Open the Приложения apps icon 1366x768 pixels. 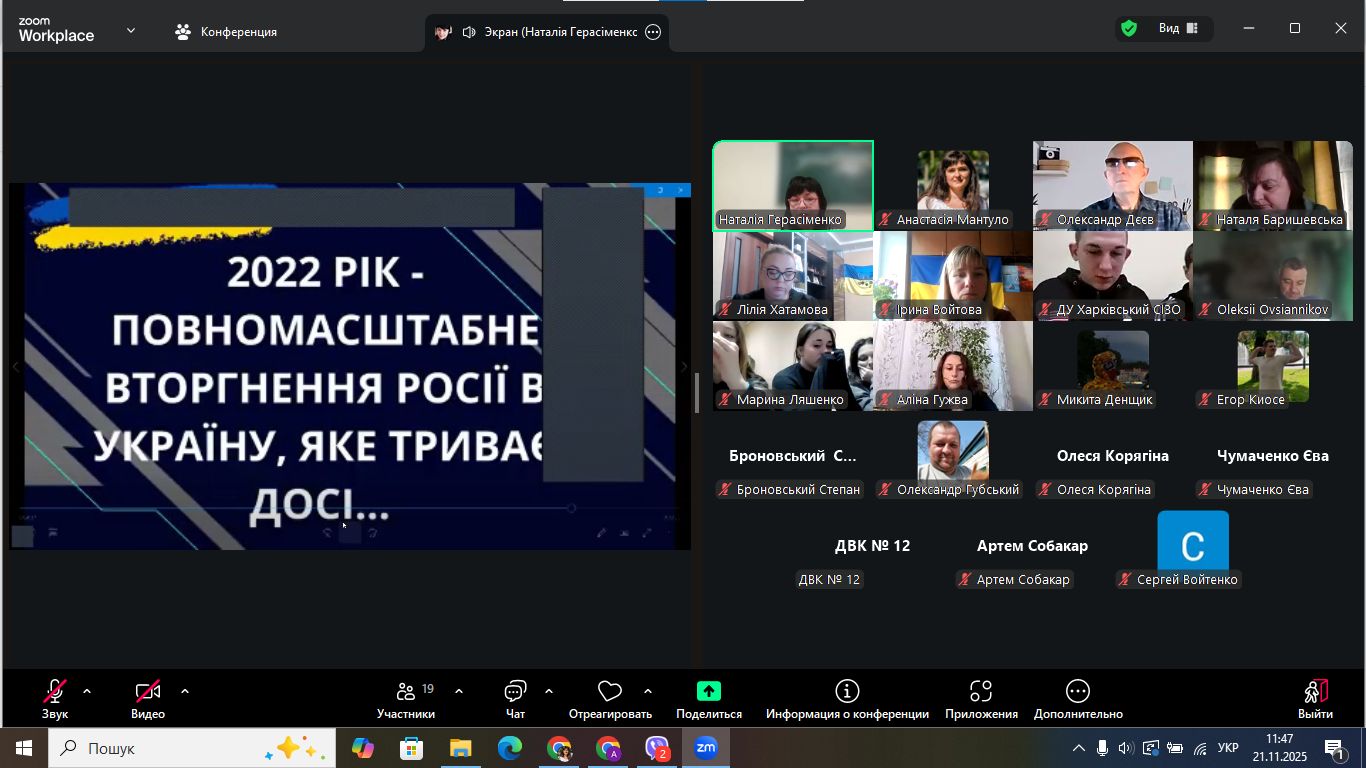(x=981, y=698)
